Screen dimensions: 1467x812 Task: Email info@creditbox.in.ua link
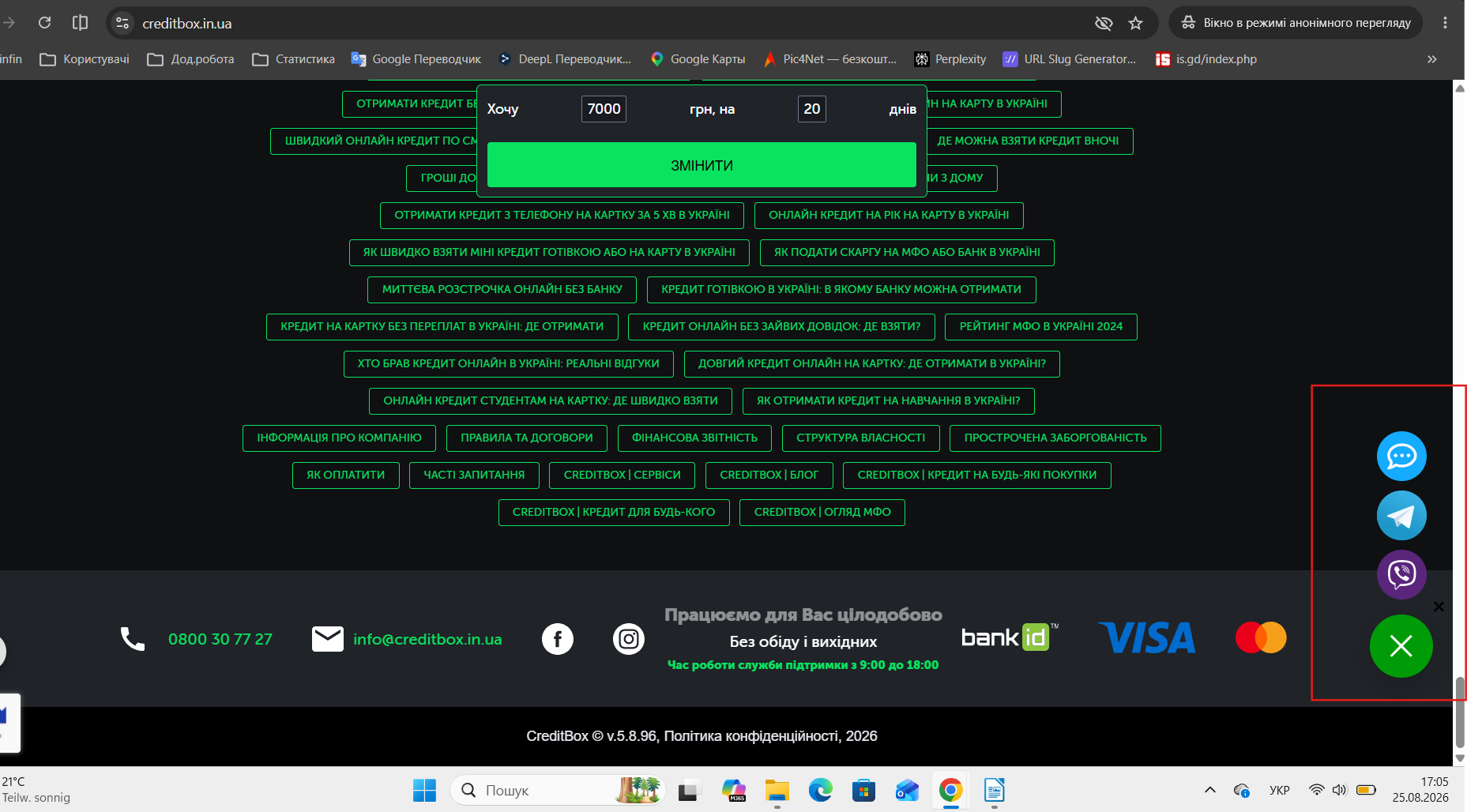(427, 639)
